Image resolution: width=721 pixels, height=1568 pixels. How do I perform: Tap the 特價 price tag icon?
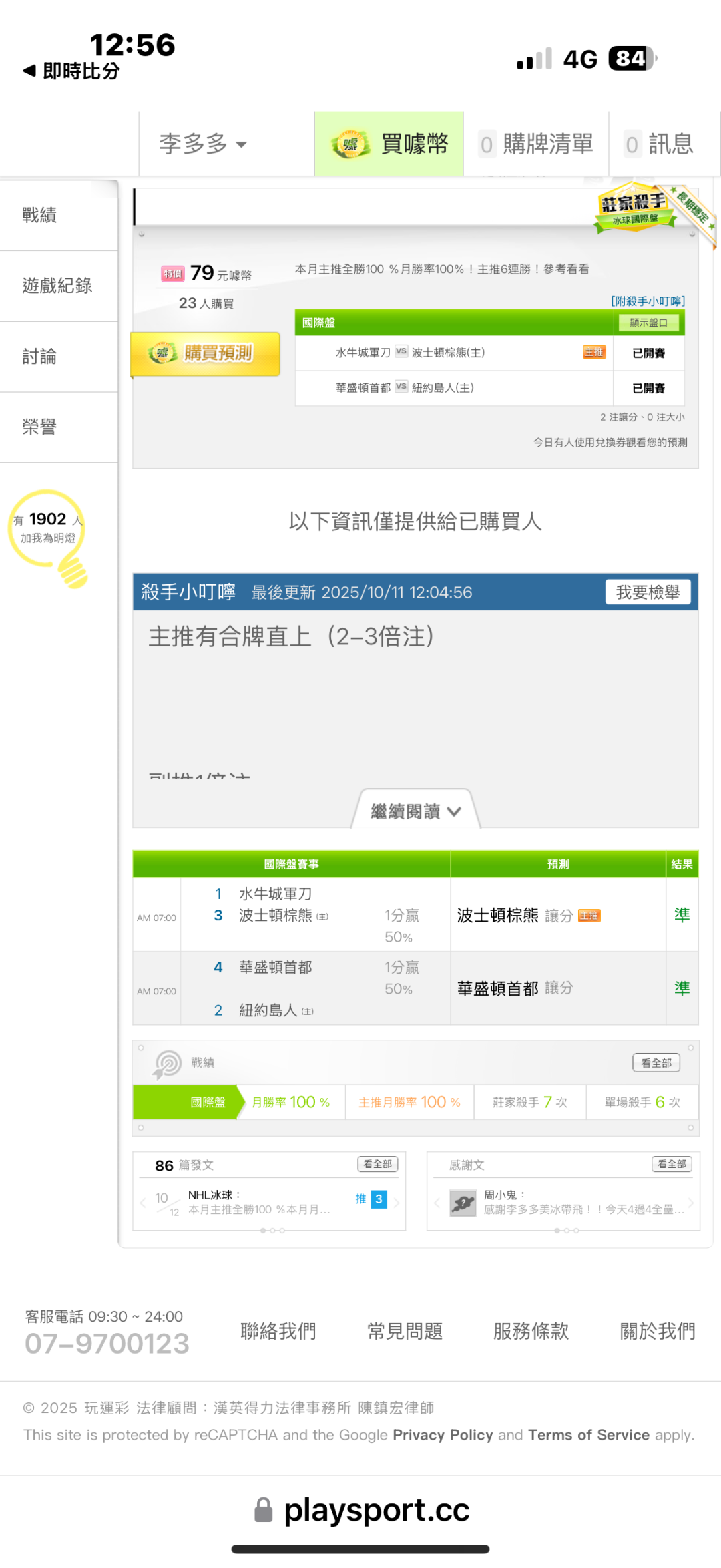click(x=172, y=274)
